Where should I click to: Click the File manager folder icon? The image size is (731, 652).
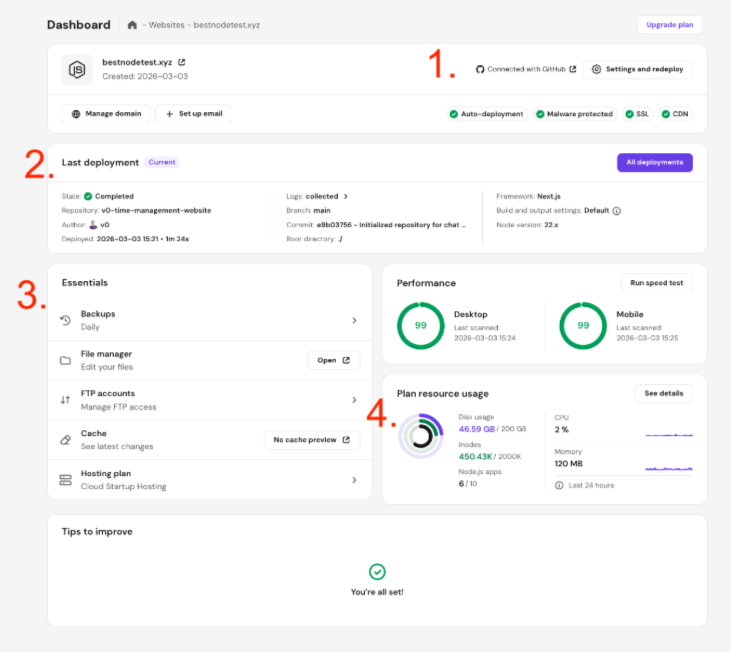point(65,360)
